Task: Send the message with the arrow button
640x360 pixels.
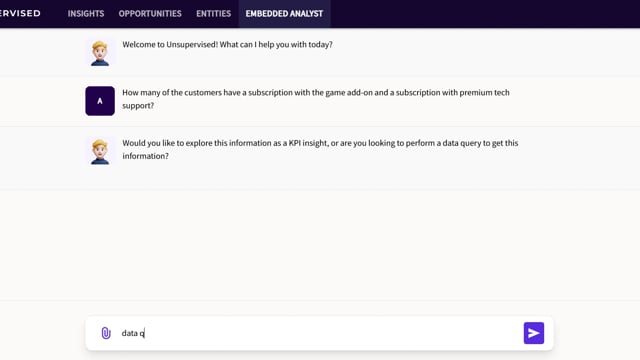Action: (x=533, y=333)
